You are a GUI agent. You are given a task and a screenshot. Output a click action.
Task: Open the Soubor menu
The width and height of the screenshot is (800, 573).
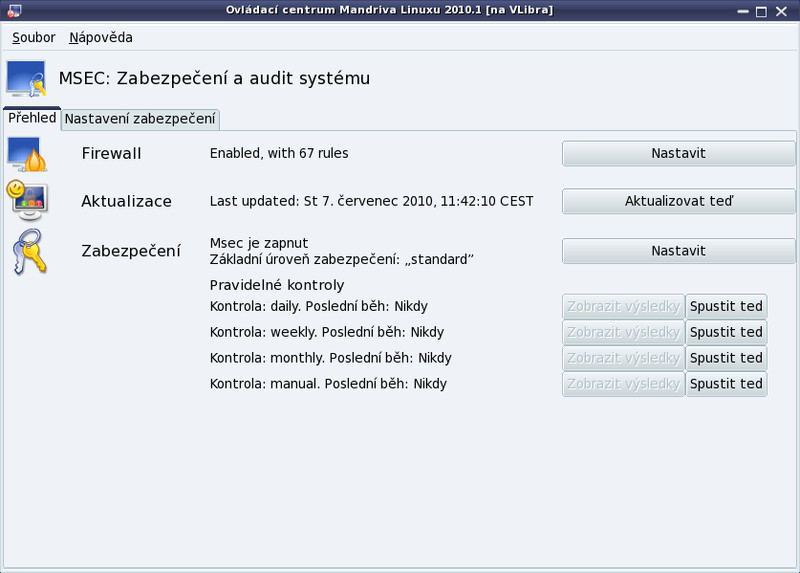(34, 37)
